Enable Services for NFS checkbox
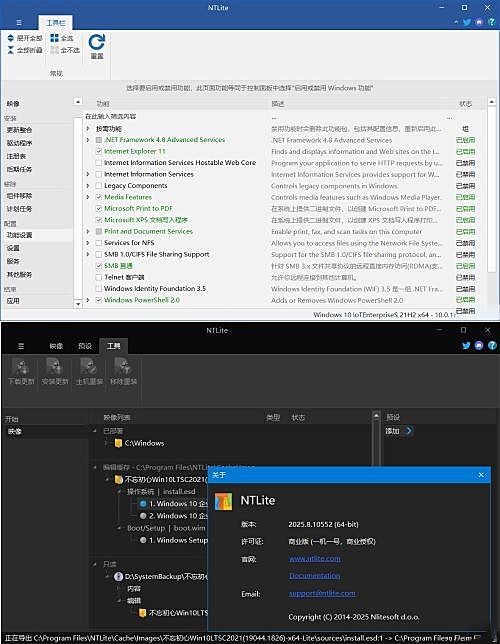The image size is (500, 644). coord(99,243)
